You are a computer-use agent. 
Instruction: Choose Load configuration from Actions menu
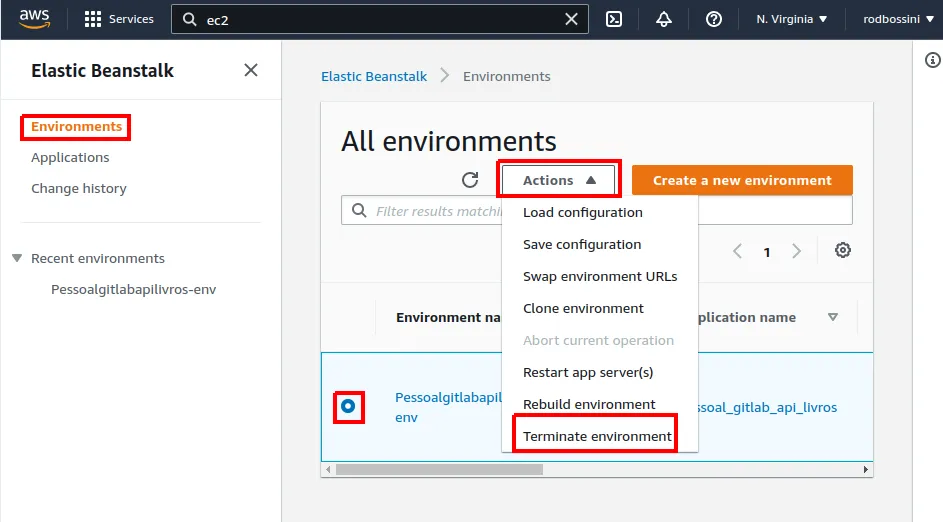pos(583,212)
